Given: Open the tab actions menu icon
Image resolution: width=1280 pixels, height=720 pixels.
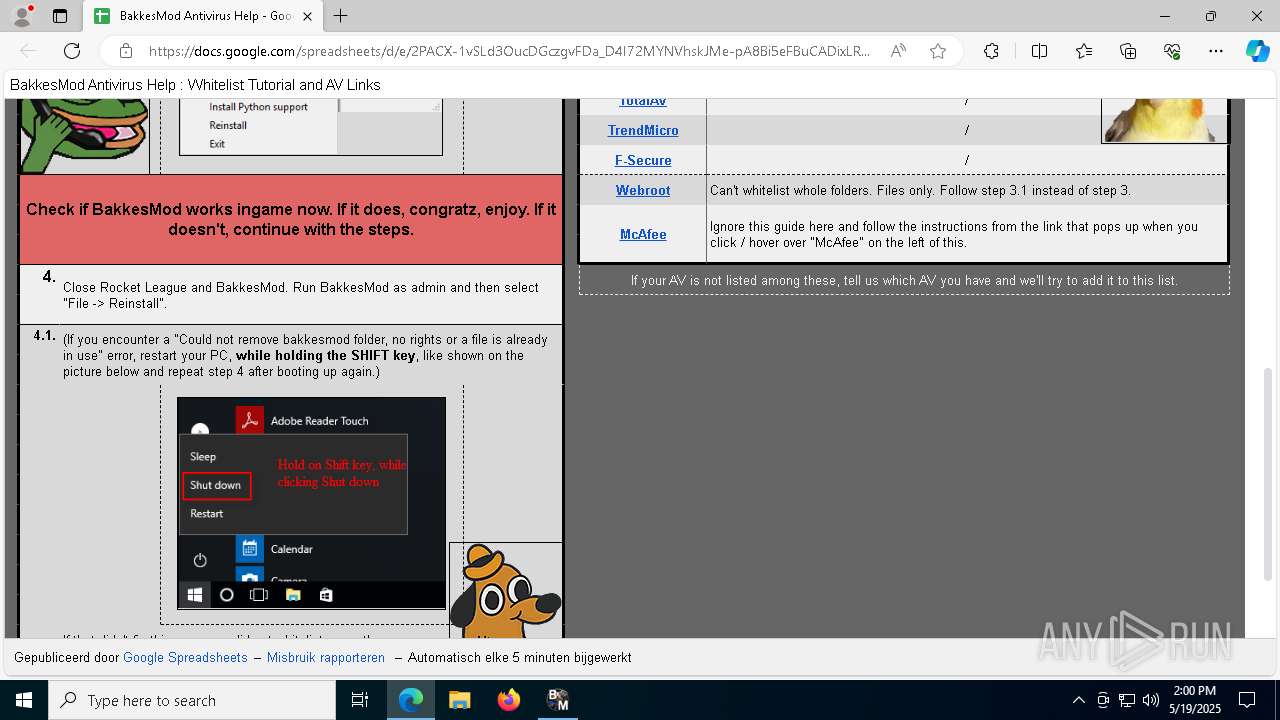Looking at the screenshot, I should (60, 16).
